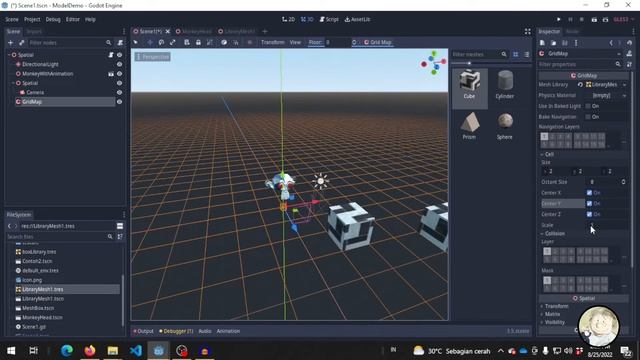Open MonkeyWithAnimation scene in editor icon
This screenshot has height=360, width=640.
[111, 74]
